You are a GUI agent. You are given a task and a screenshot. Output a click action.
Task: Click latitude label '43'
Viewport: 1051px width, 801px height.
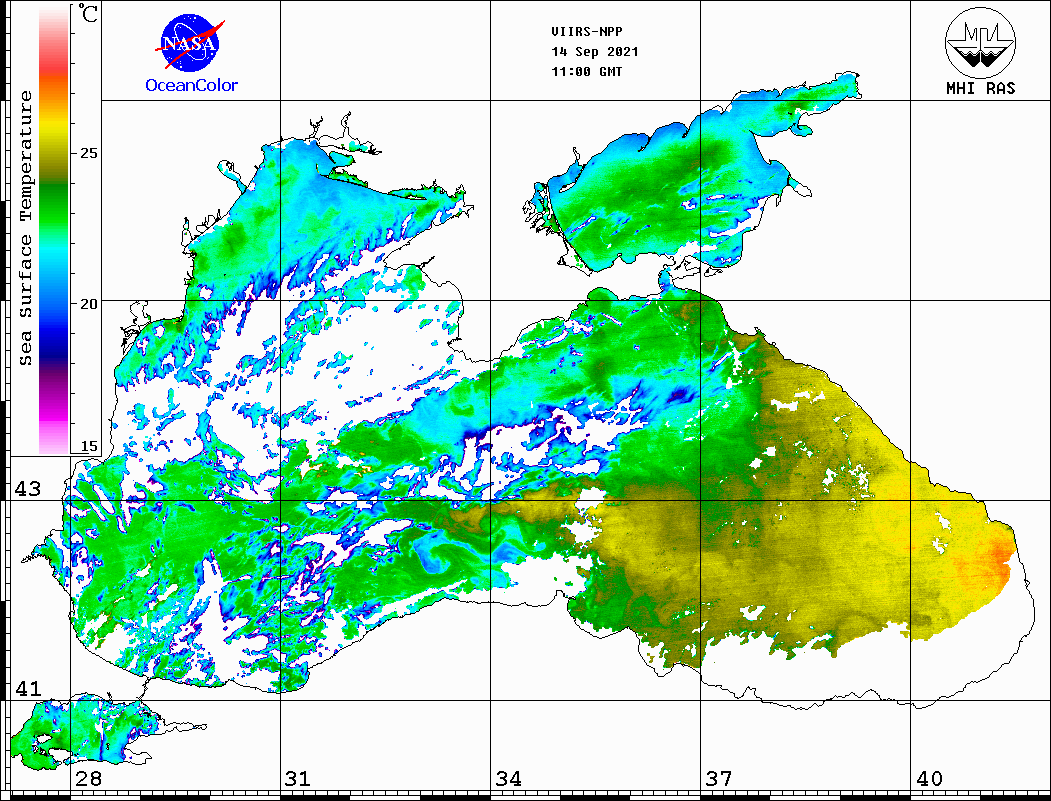coord(28,489)
